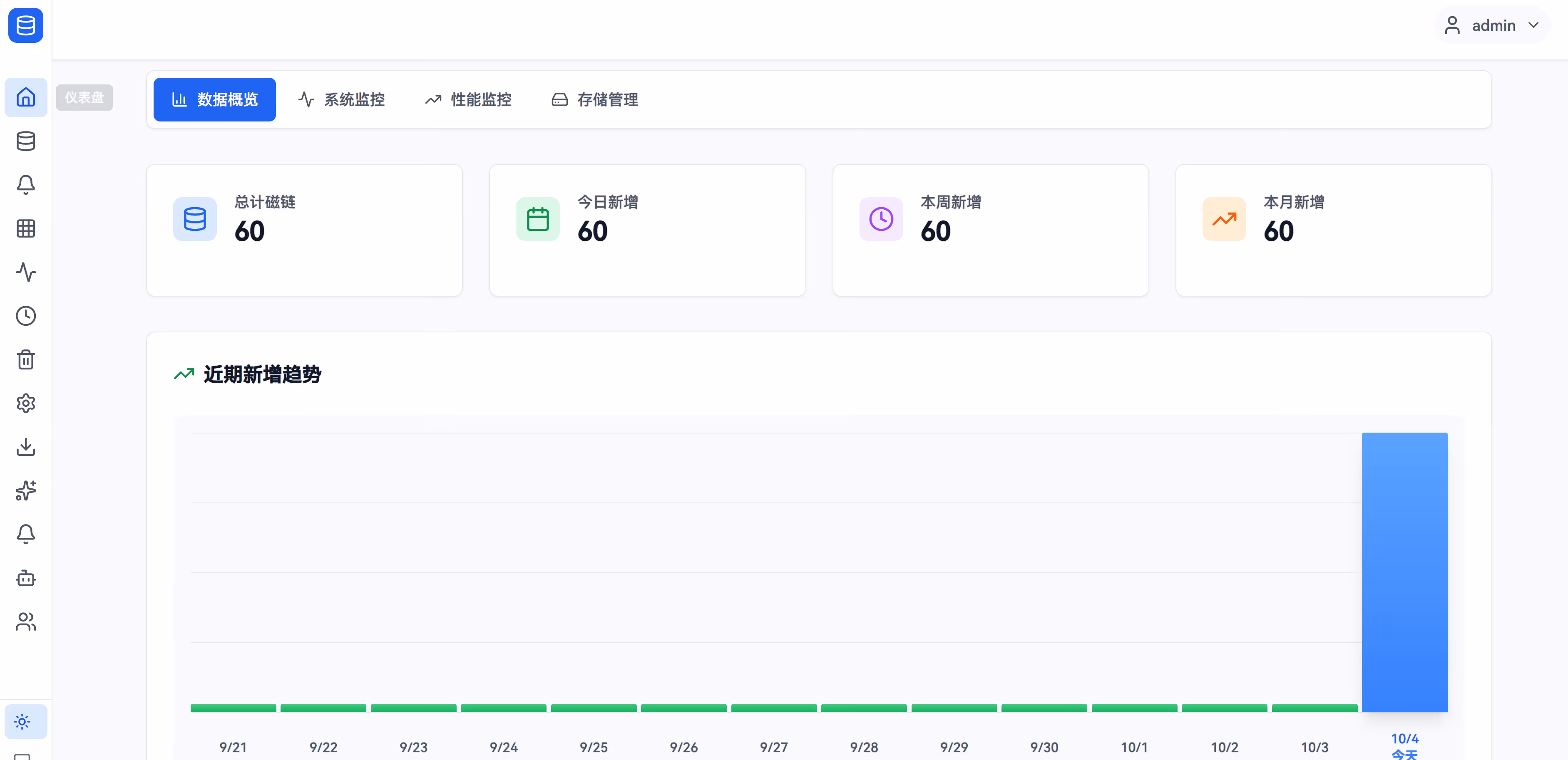Viewport: 1568px width, 760px height.
Task: Click the blue 10/4 today bar
Action: tap(1404, 572)
